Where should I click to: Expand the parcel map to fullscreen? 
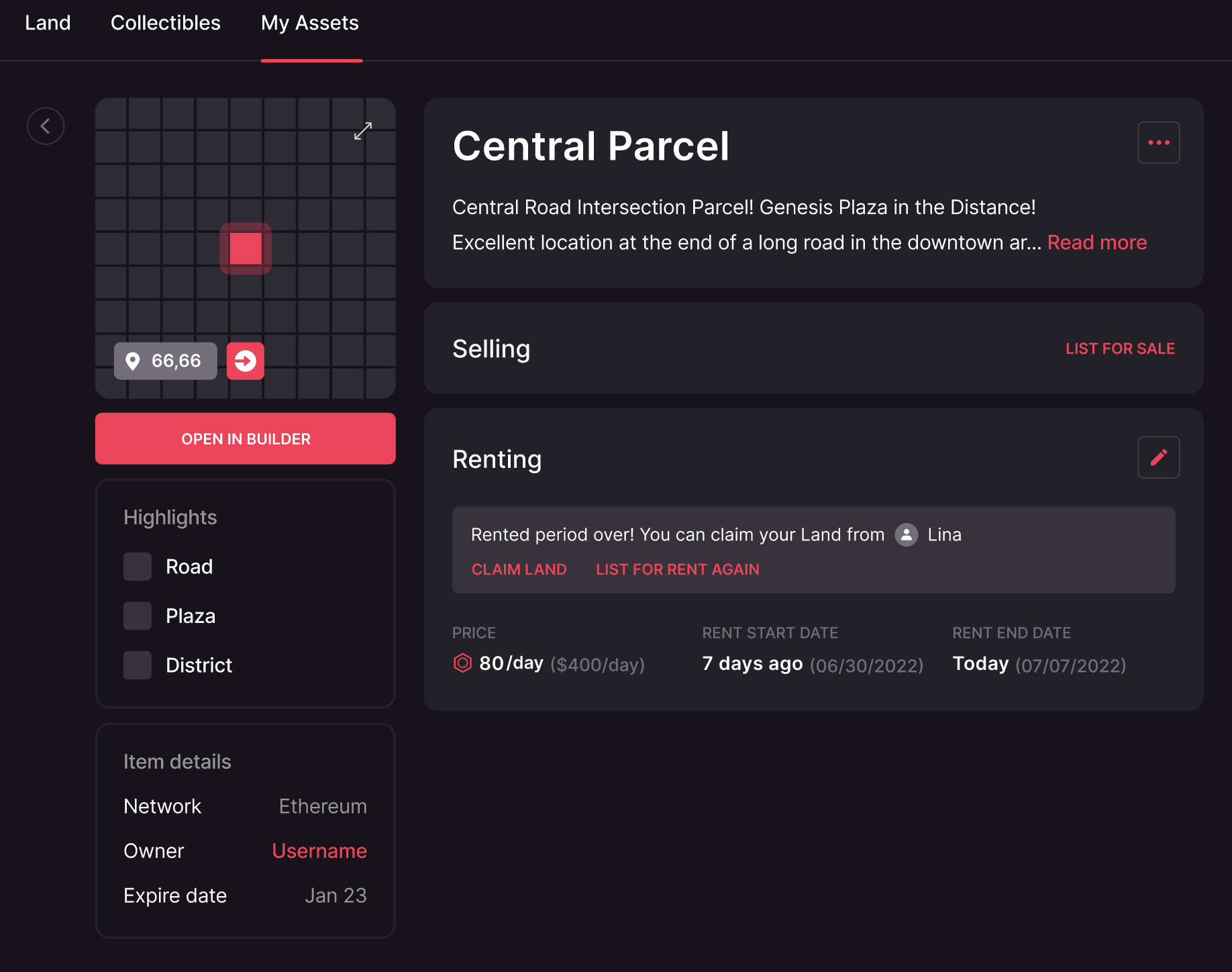362,131
